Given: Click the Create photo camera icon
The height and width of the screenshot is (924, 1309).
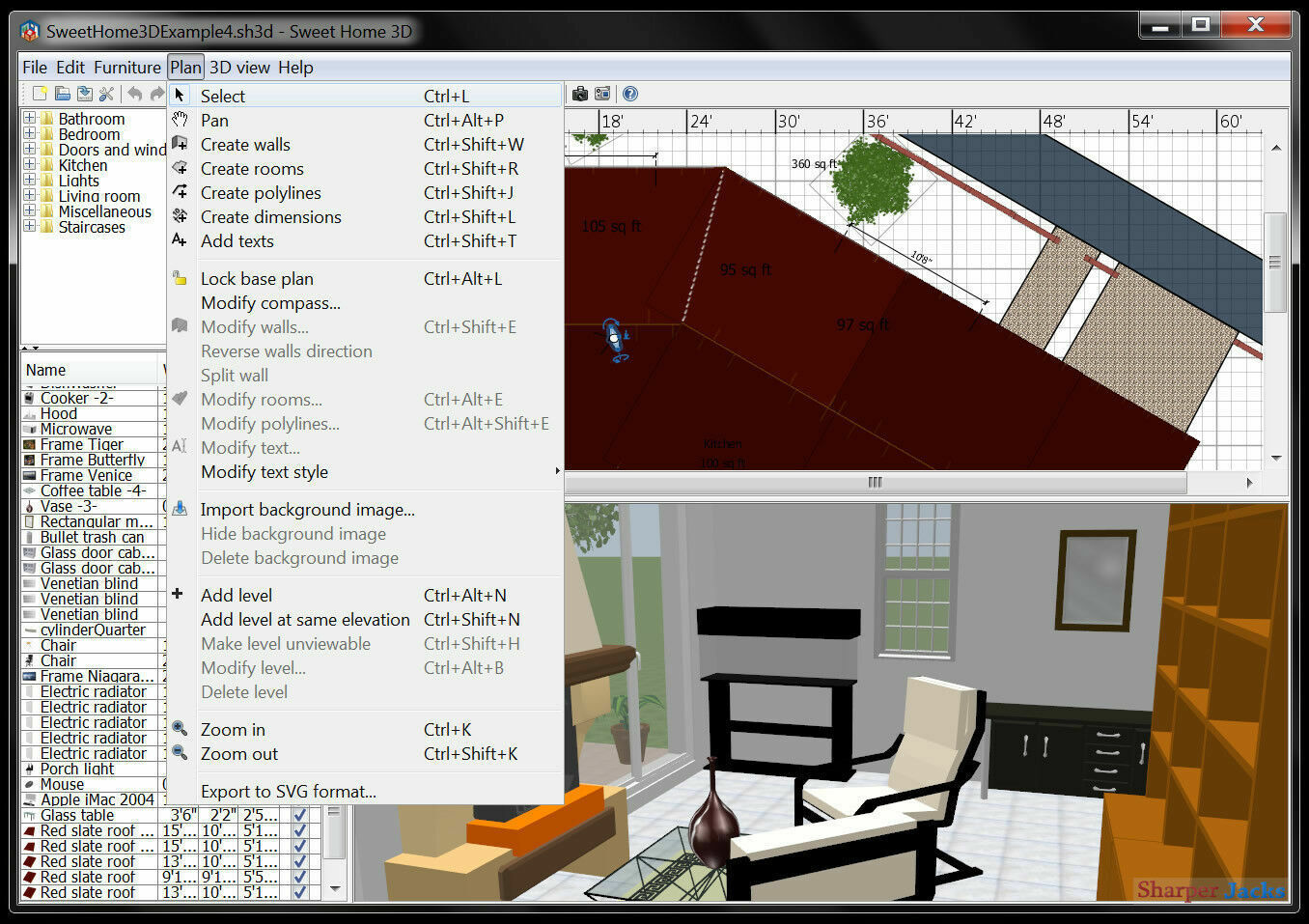Looking at the screenshot, I should [580, 94].
